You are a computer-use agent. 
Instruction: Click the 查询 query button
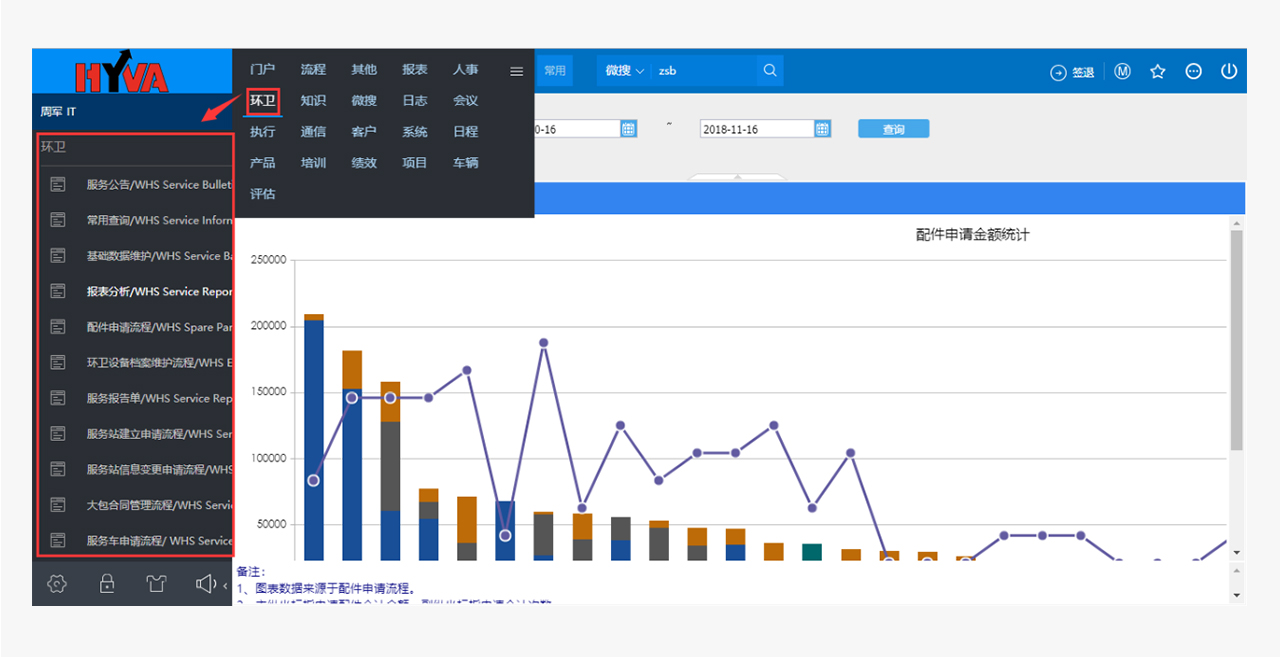click(893, 129)
